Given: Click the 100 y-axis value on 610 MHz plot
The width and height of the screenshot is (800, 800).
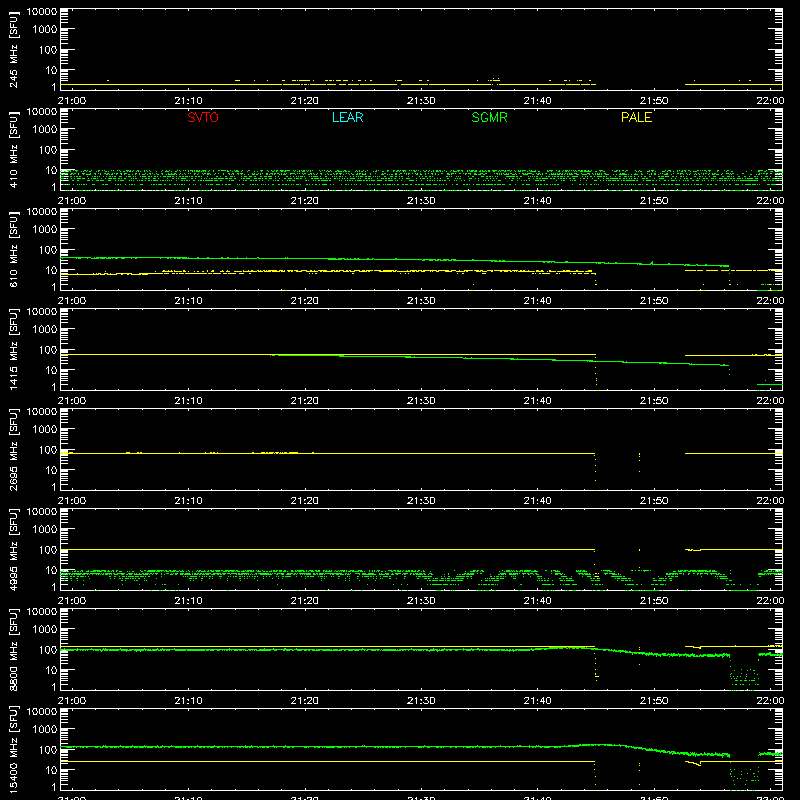Looking at the screenshot, I should (48, 250).
